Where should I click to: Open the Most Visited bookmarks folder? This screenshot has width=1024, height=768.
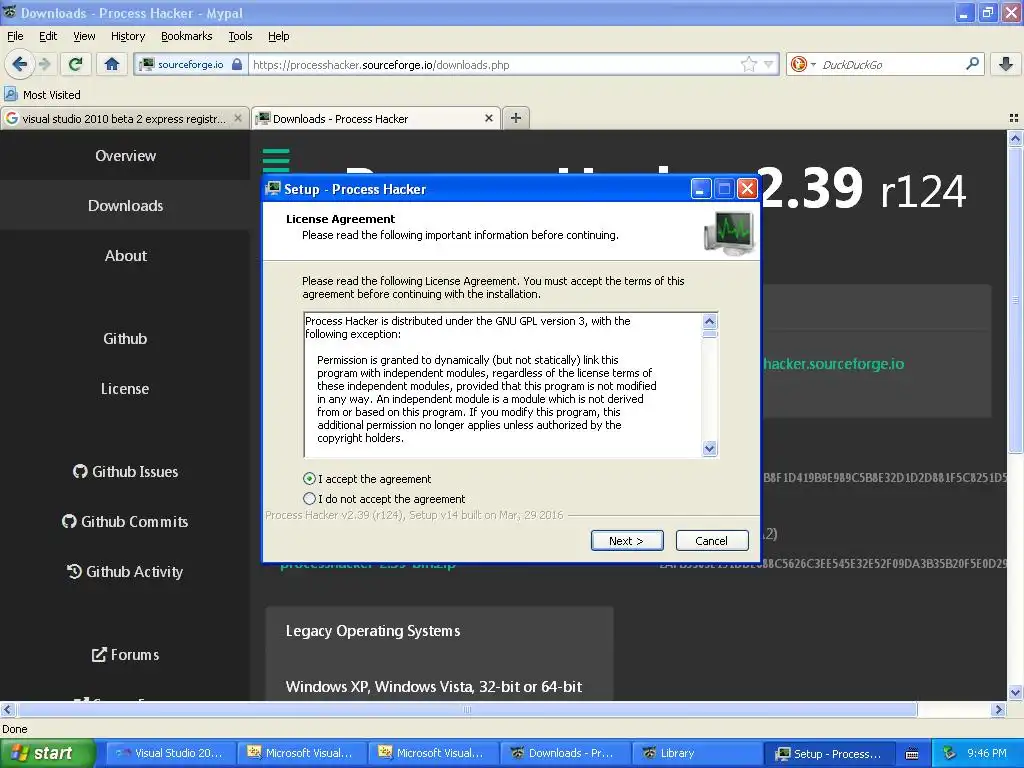42,95
